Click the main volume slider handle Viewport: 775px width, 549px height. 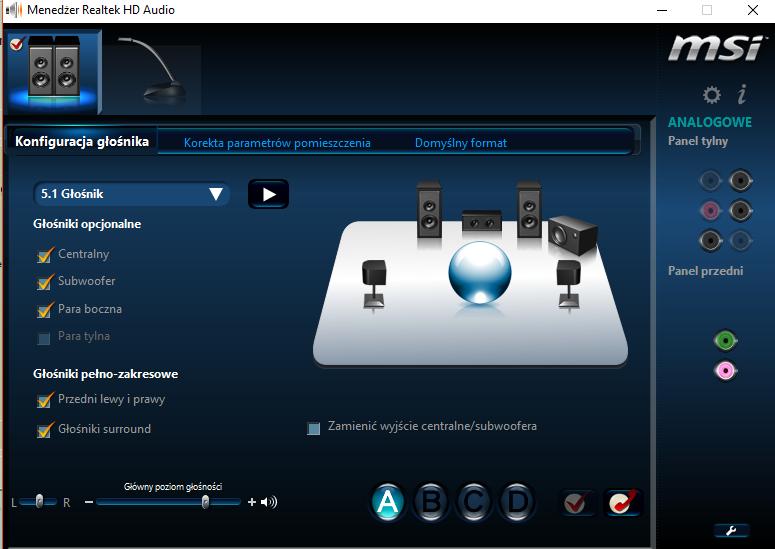pos(205,502)
